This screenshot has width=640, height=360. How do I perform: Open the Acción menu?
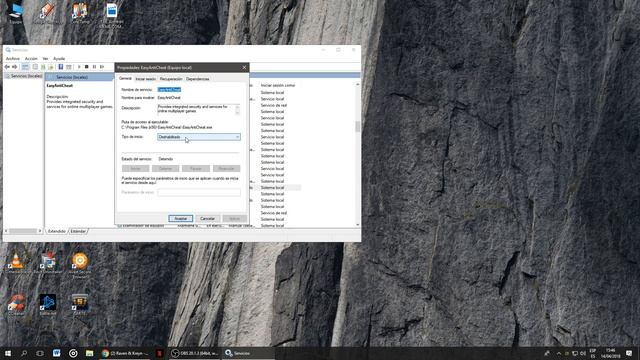[31, 58]
